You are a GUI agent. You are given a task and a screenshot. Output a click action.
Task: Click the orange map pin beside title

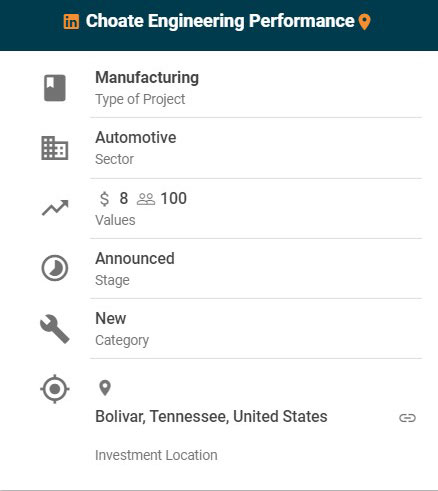coord(364,22)
